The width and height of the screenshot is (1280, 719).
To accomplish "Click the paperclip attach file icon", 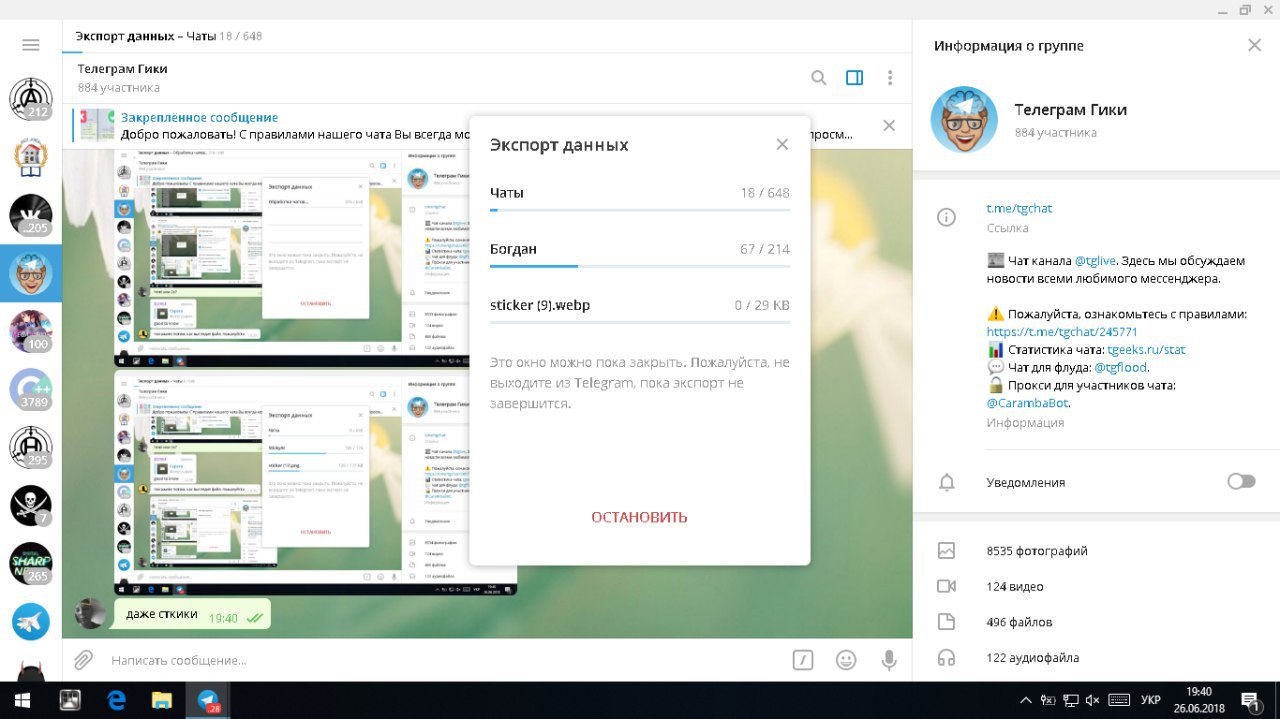I will (x=84, y=660).
